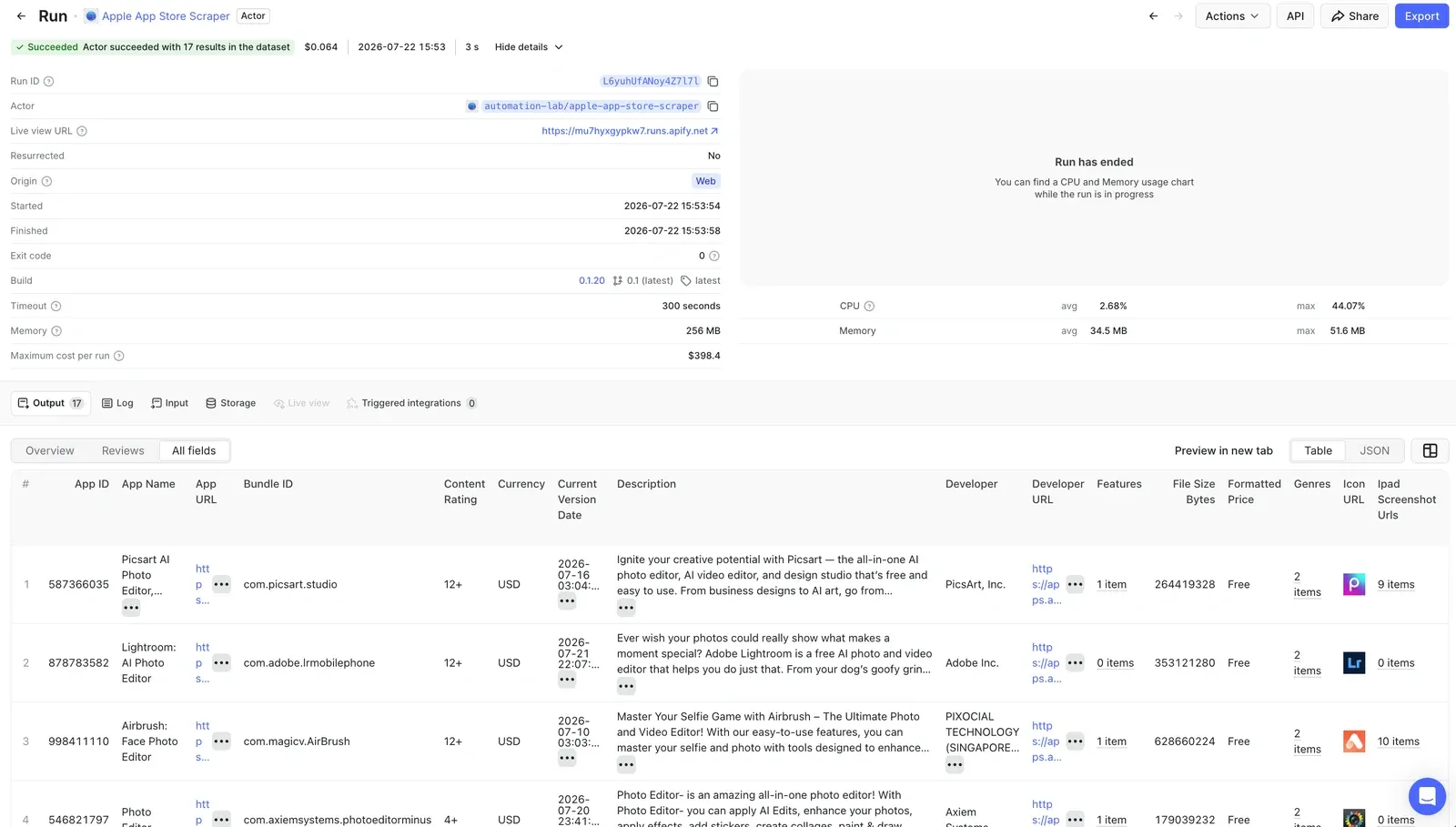Open Picsart 9 items screenshot list
Viewport: 1456px width, 827px height.
[x=1396, y=584]
